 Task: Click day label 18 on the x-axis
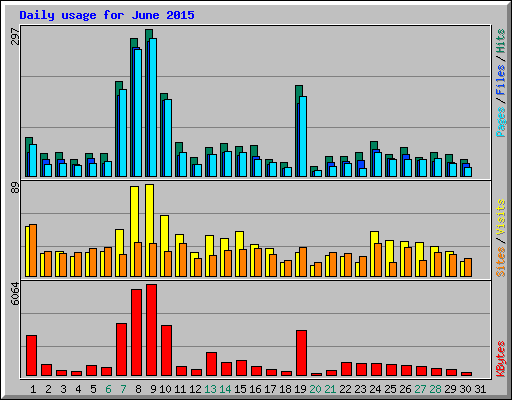tap(285, 389)
